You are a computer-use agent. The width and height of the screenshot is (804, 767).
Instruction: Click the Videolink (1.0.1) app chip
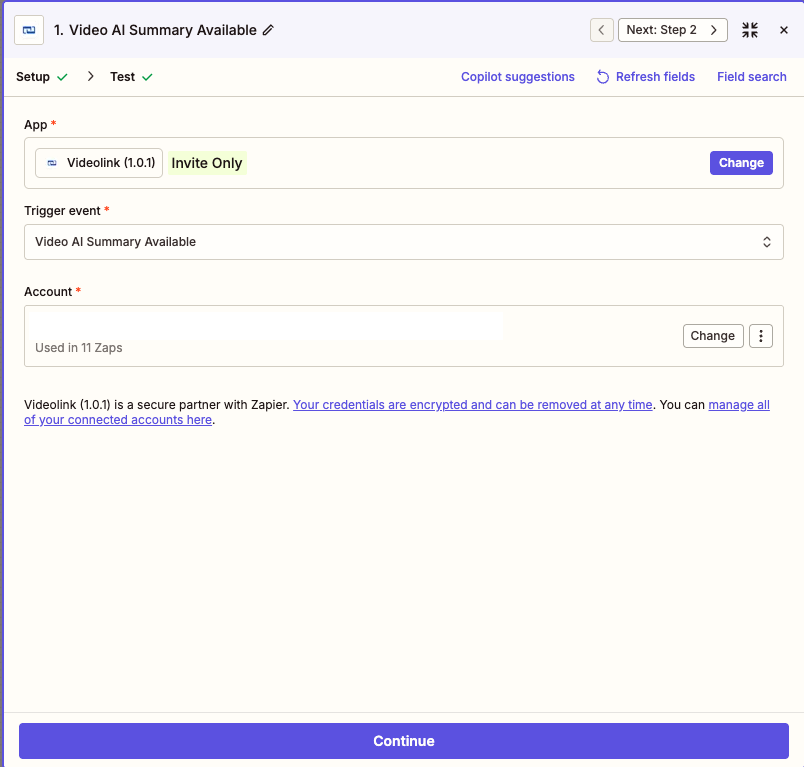99,163
